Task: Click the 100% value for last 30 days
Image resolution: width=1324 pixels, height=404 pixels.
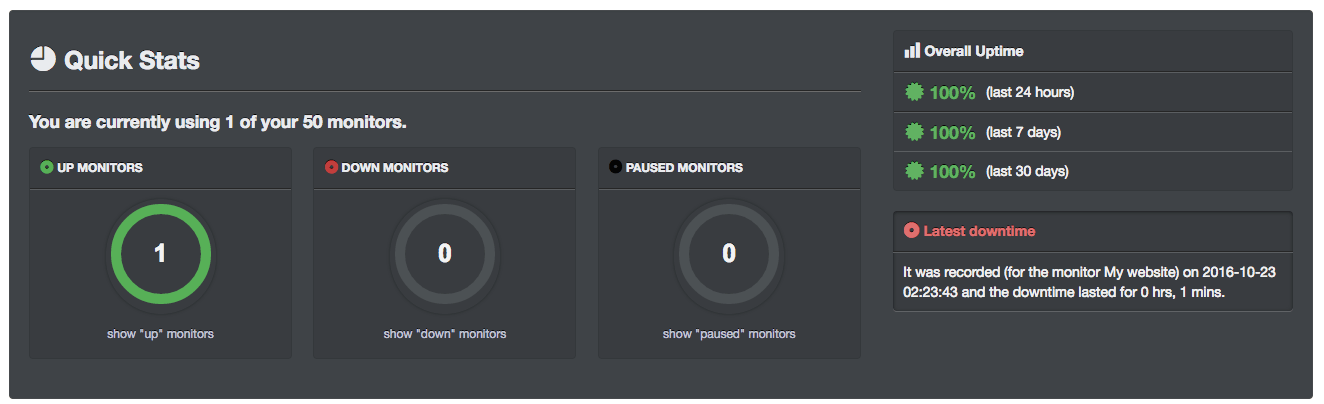Action: [952, 172]
